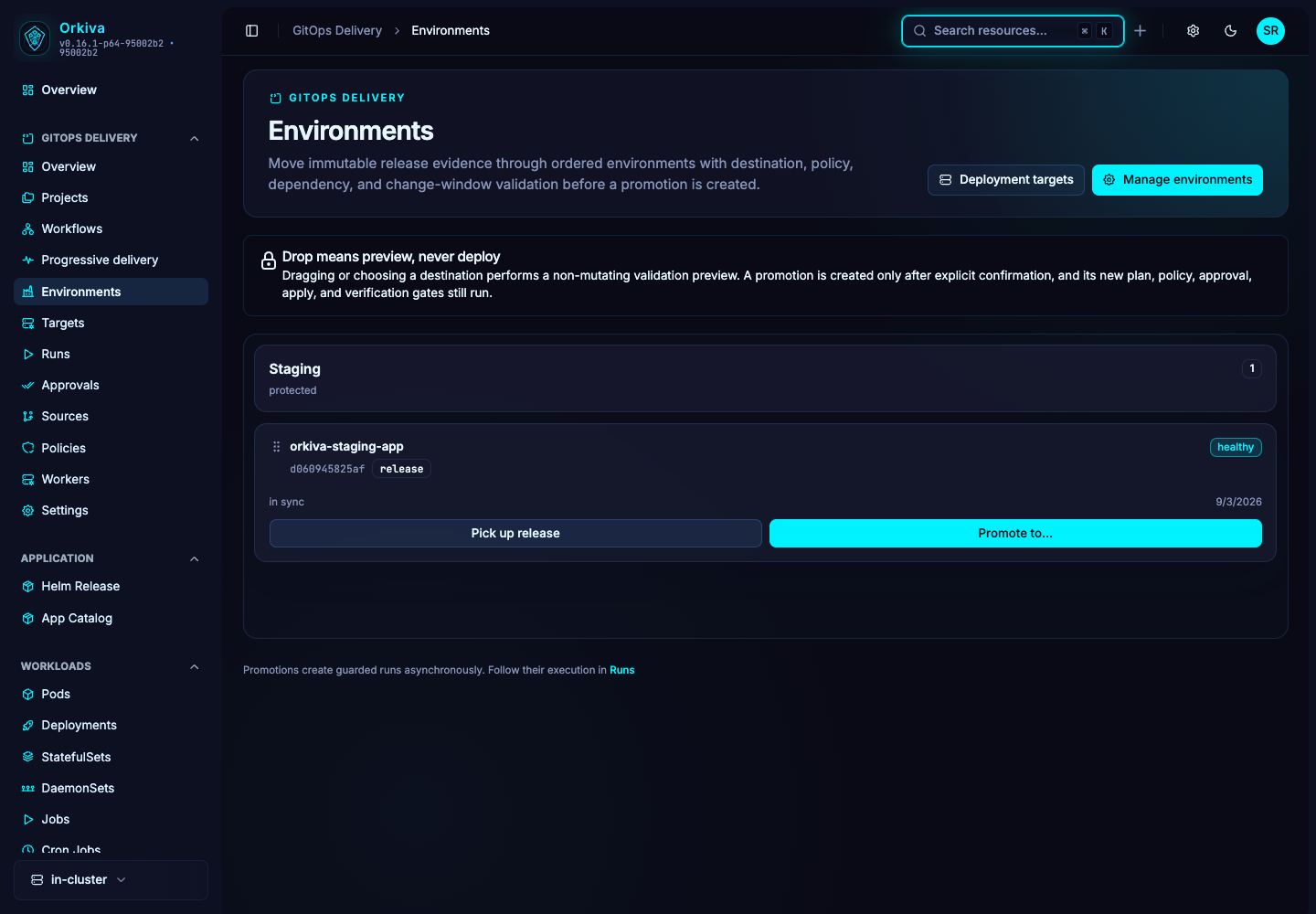Open StatefulSets in the sidebar
The width and height of the screenshot is (1316, 914).
tap(111, 757)
